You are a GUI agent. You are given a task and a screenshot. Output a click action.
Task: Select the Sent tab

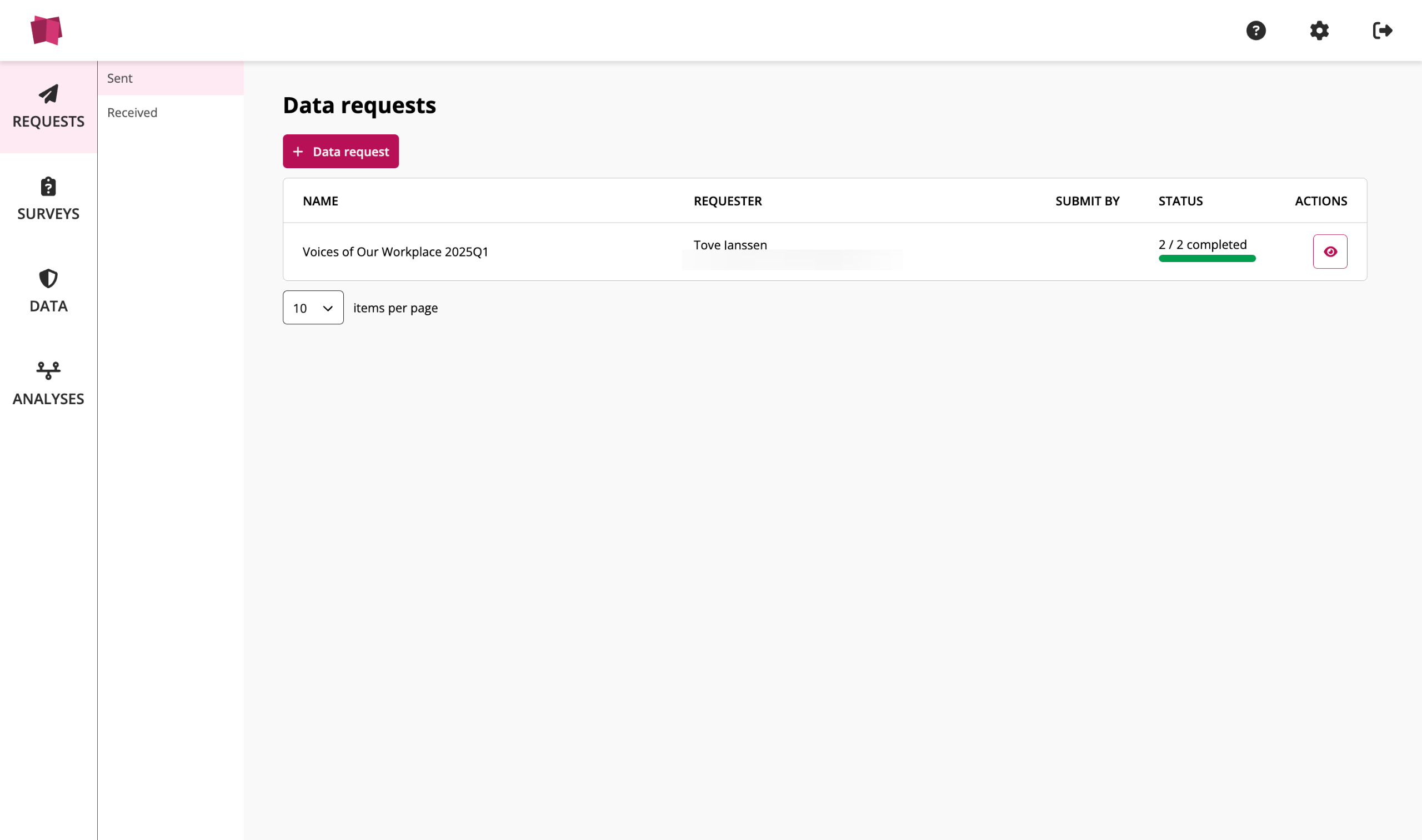119,78
